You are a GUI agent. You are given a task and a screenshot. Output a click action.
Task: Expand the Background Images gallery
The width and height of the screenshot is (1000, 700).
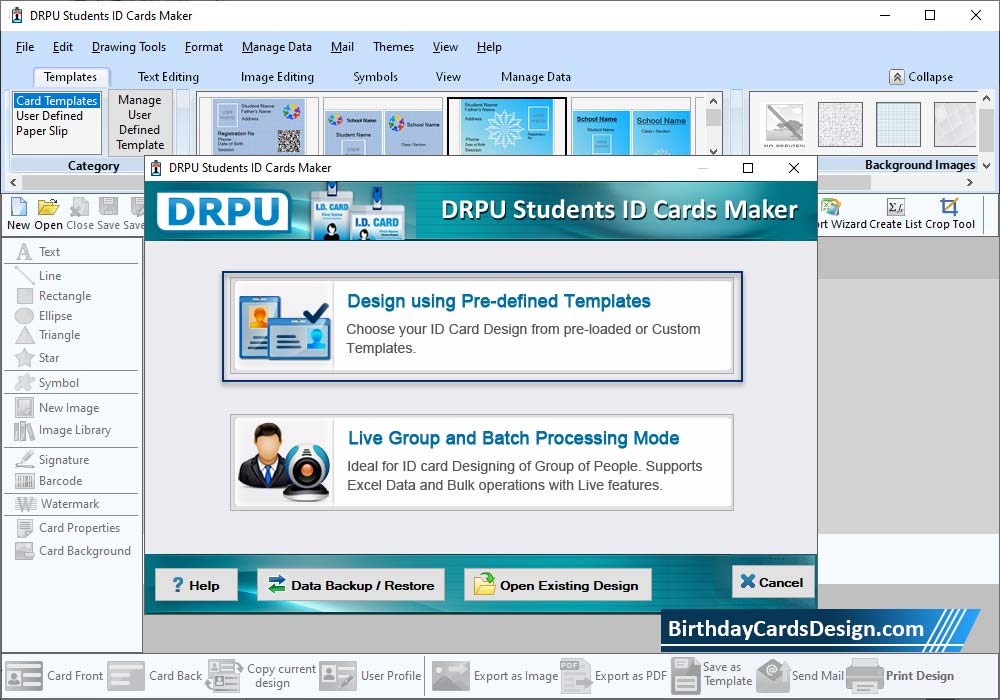pos(987,166)
